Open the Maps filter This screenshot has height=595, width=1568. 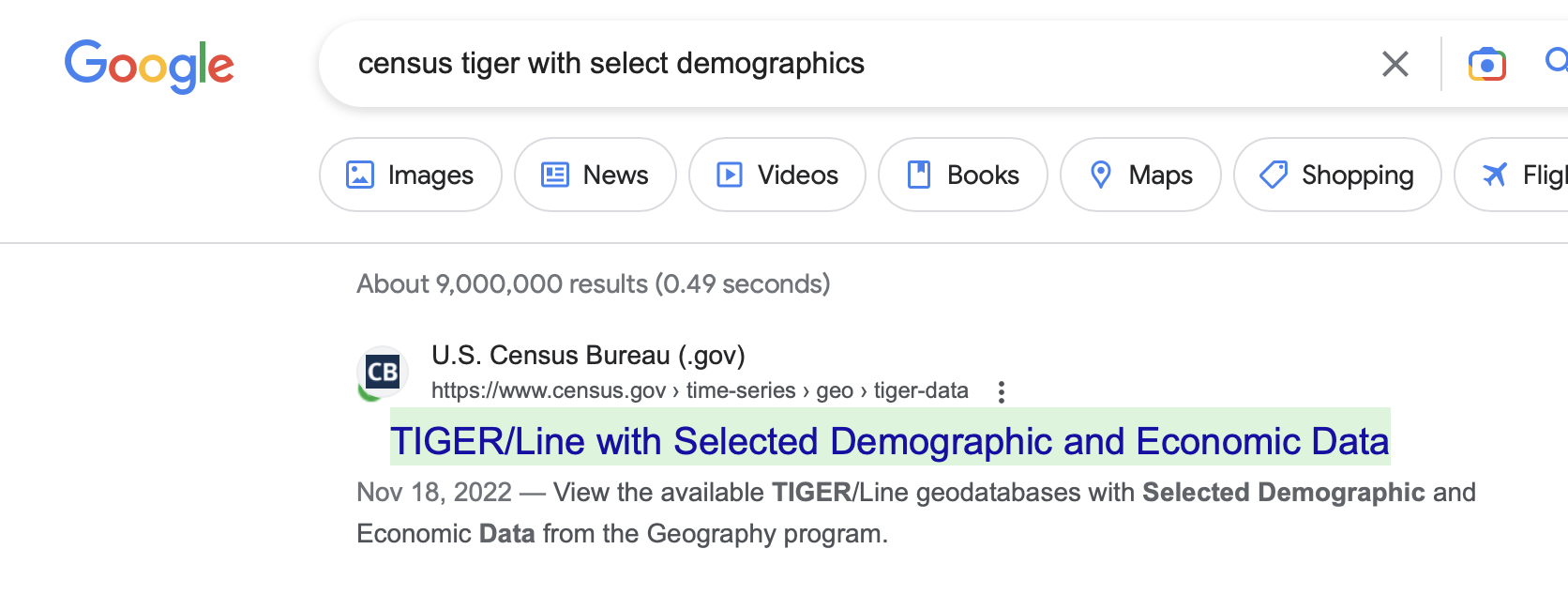click(x=1140, y=175)
